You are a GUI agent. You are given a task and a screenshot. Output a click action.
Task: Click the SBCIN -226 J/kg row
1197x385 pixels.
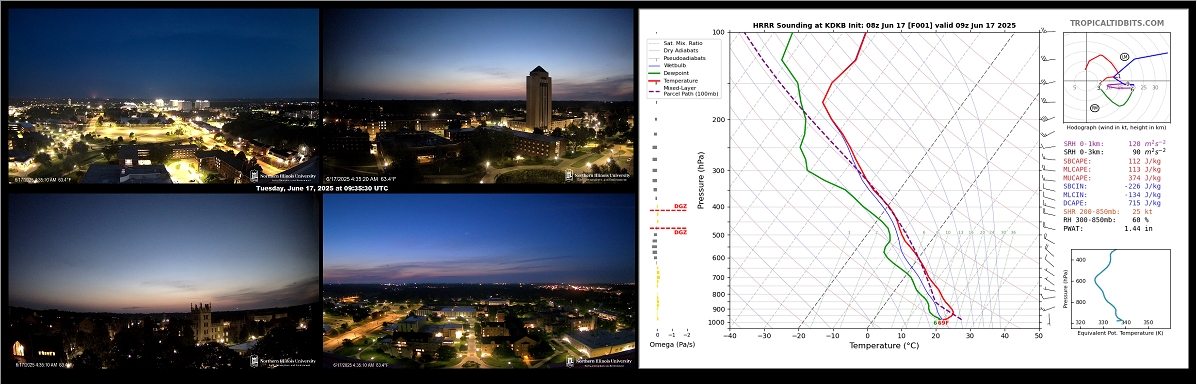[1112, 186]
